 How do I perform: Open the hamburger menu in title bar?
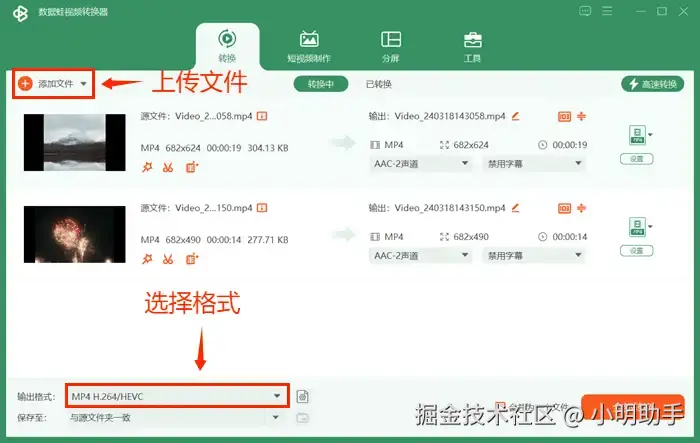click(x=607, y=11)
